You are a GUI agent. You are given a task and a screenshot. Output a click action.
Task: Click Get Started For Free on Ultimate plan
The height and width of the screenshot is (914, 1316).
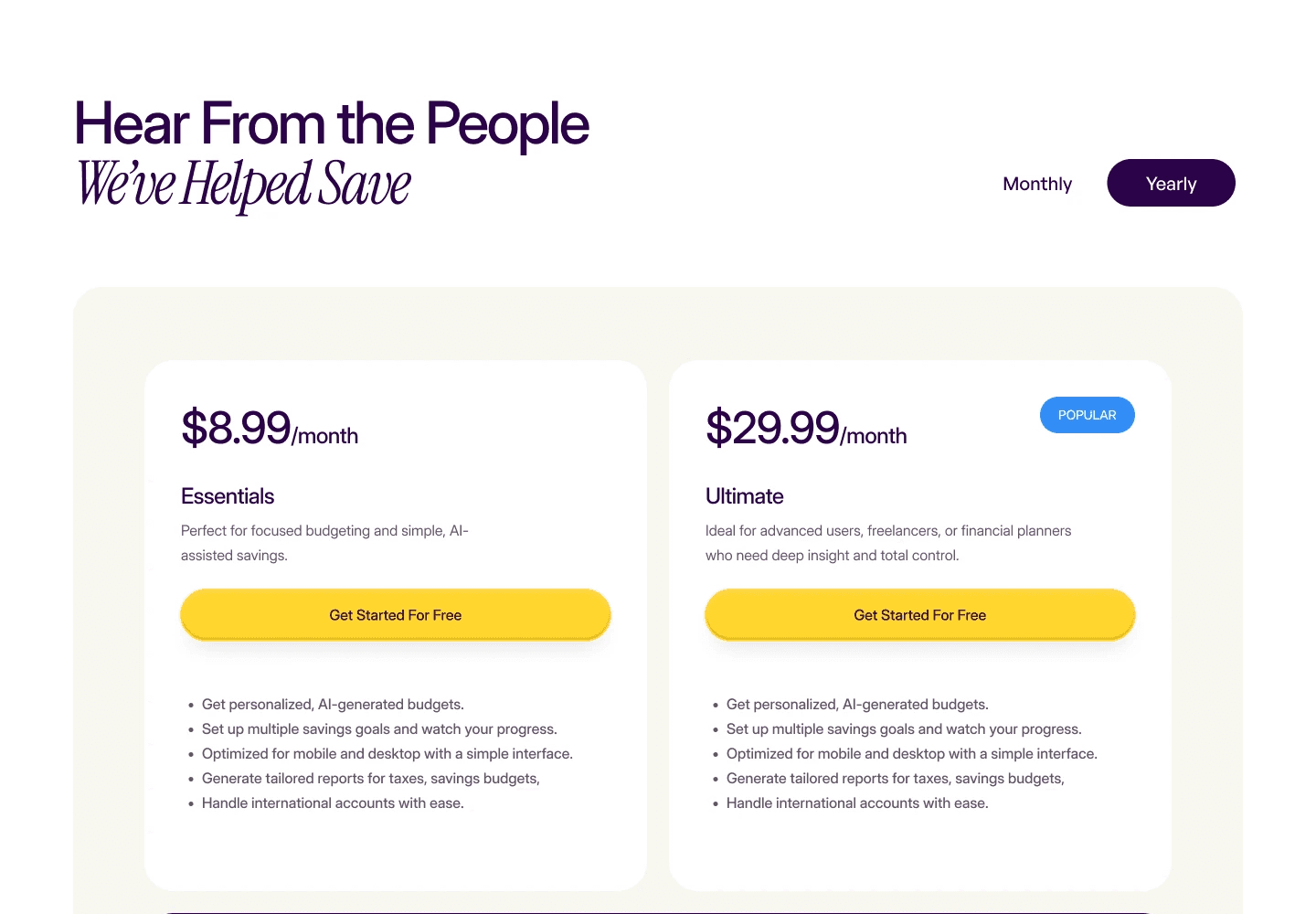click(x=919, y=614)
